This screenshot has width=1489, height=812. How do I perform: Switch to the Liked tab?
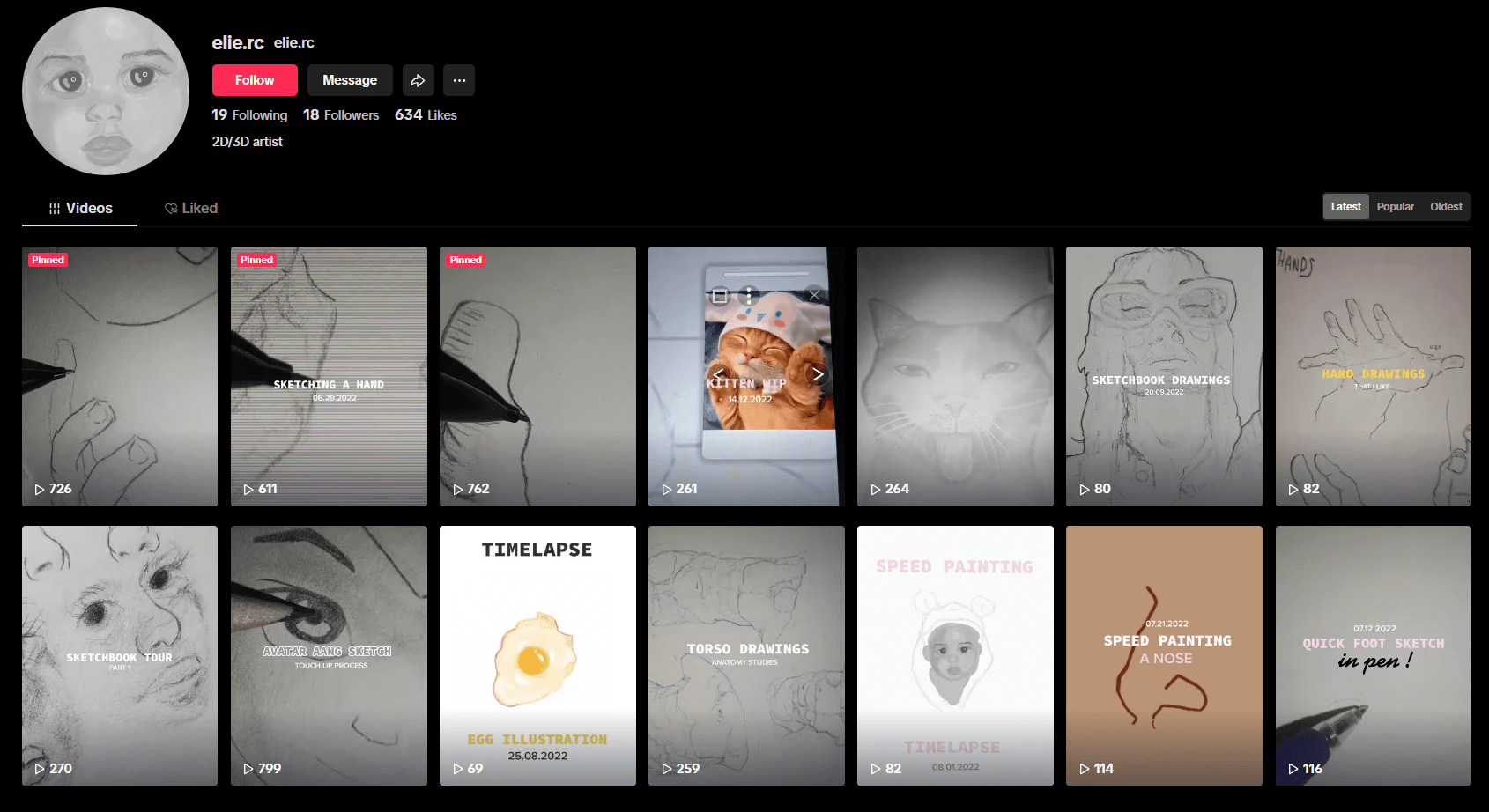pyautogui.click(x=191, y=209)
